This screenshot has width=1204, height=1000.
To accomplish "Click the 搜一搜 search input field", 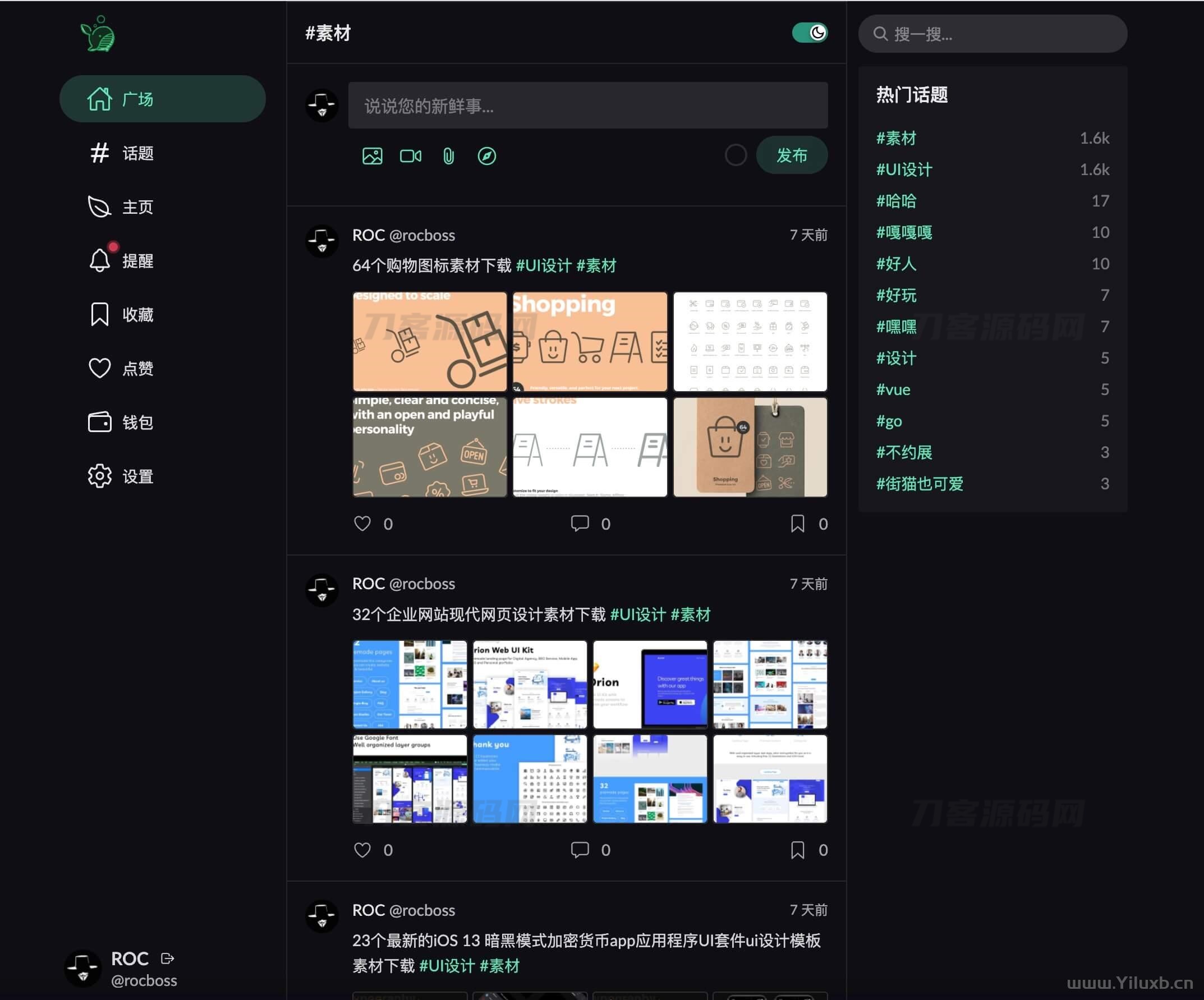I will tap(992, 33).
